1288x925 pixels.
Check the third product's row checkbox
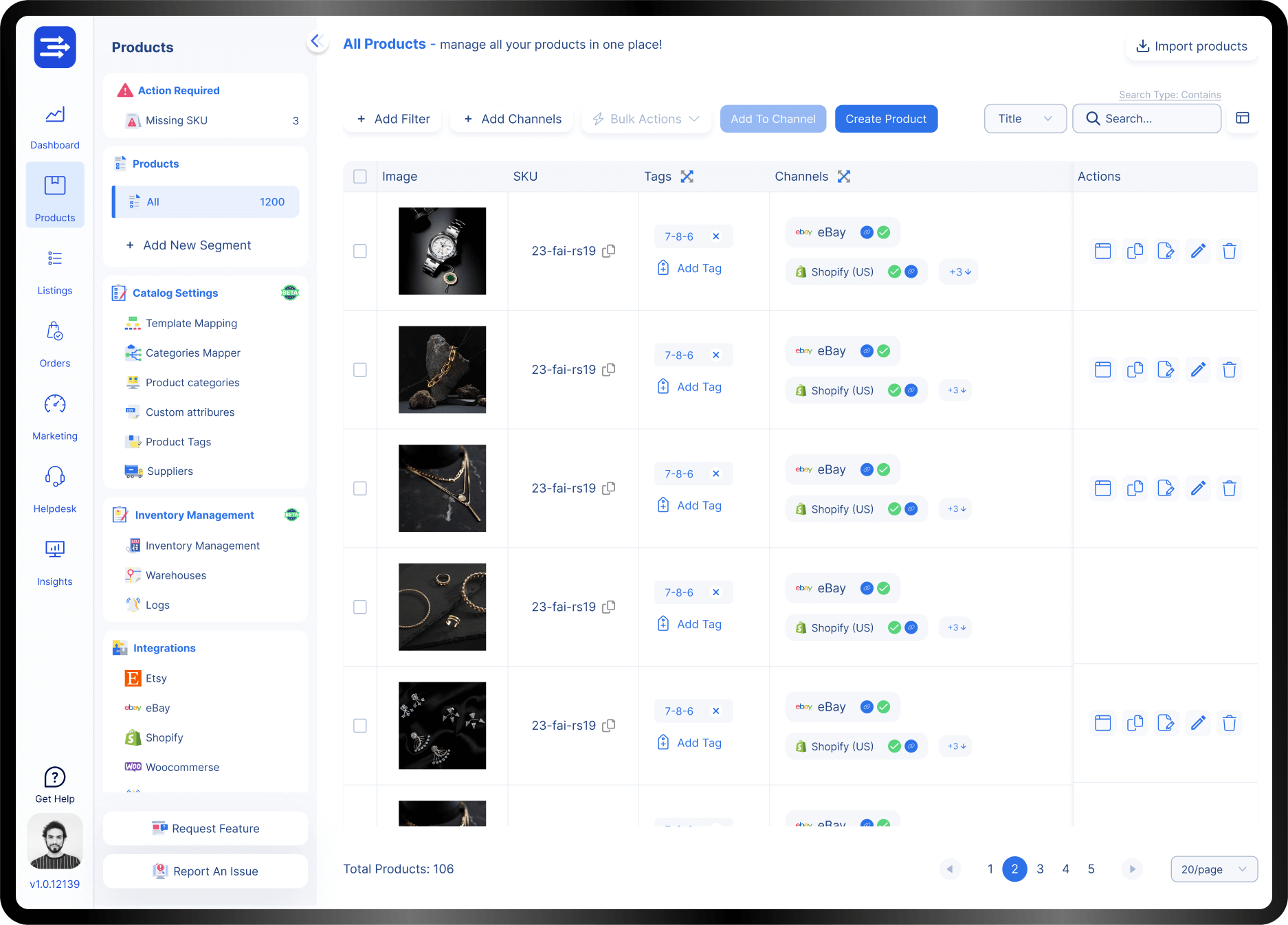click(x=360, y=488)
